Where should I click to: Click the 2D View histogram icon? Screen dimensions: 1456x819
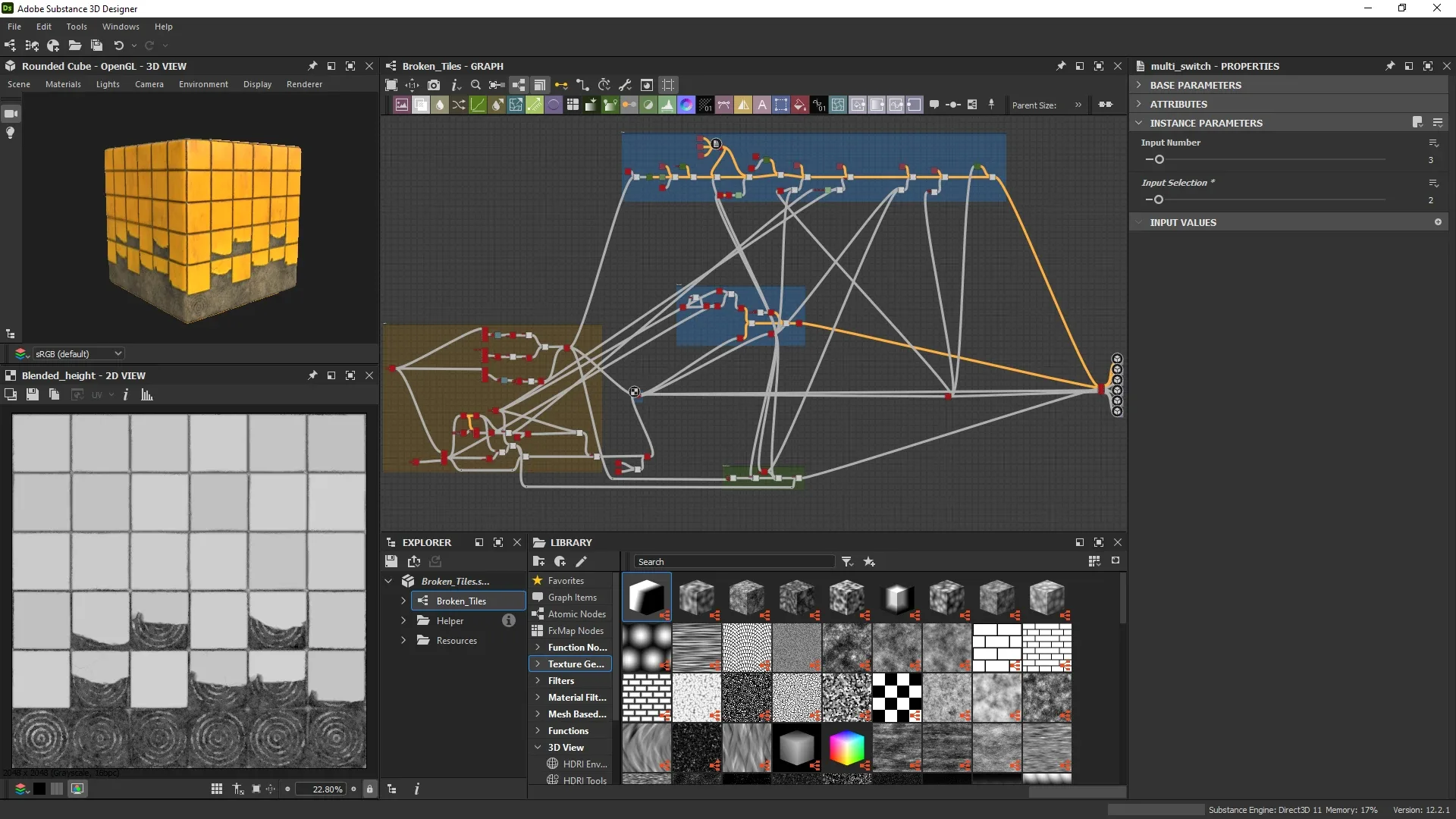coord(147,395)
